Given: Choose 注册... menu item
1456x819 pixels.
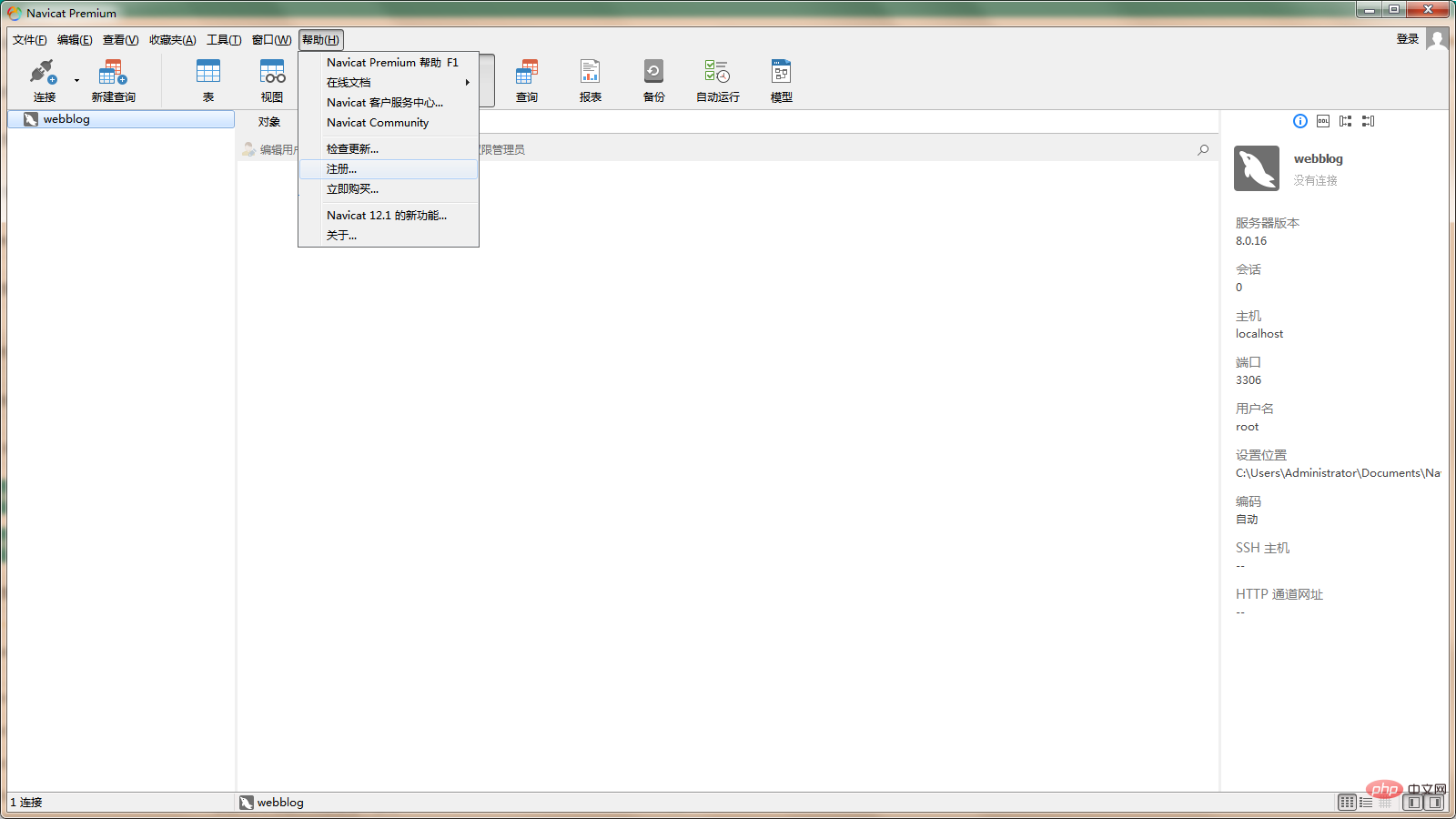Looking at the screenshot, I should coord(389,169).
